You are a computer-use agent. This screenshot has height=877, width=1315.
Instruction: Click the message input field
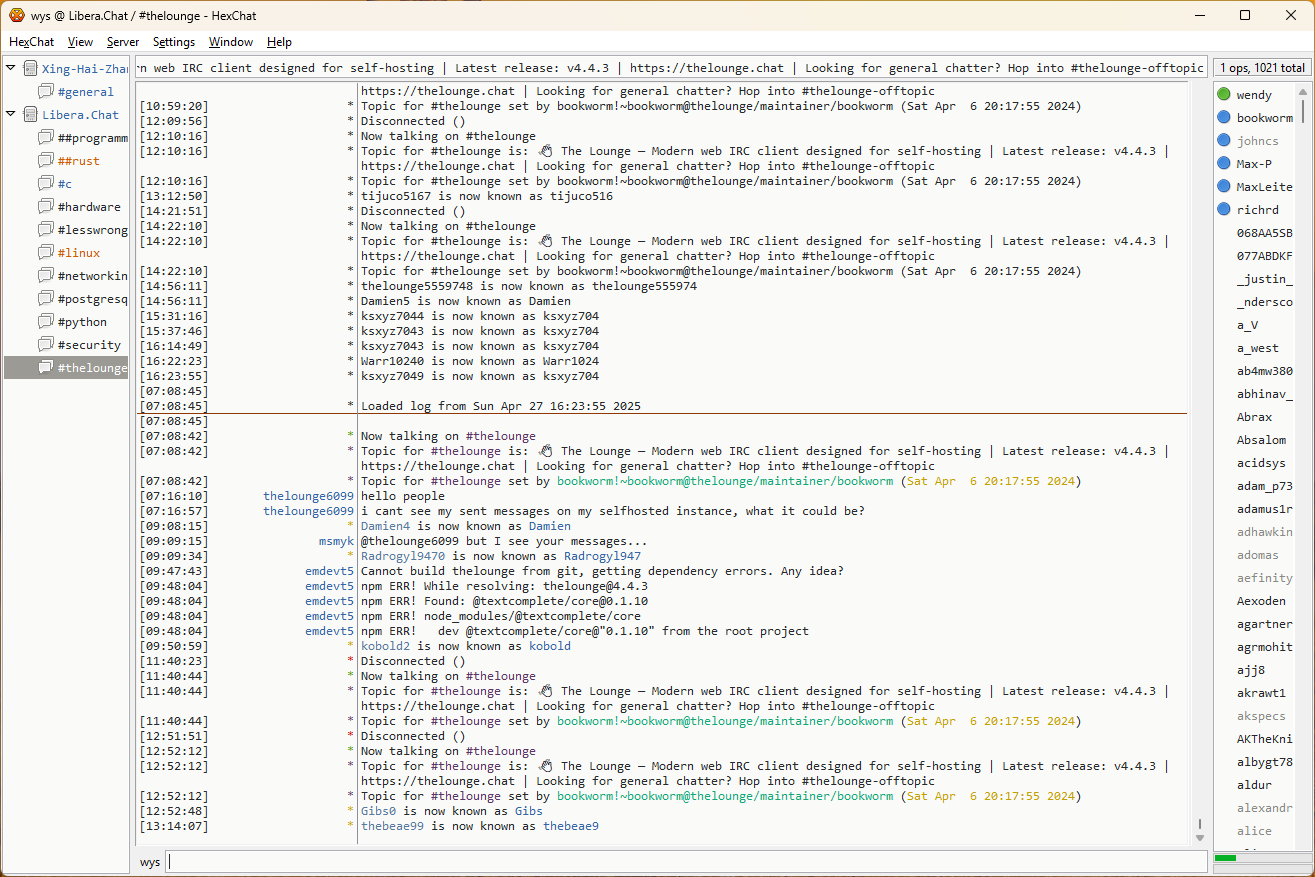tap(685, 861)
